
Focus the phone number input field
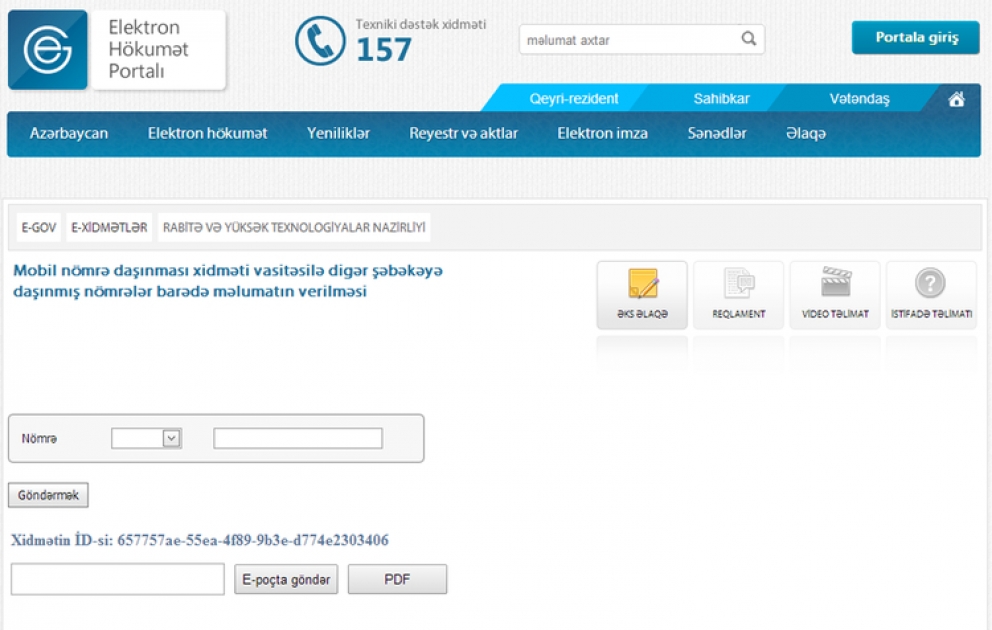298,438
